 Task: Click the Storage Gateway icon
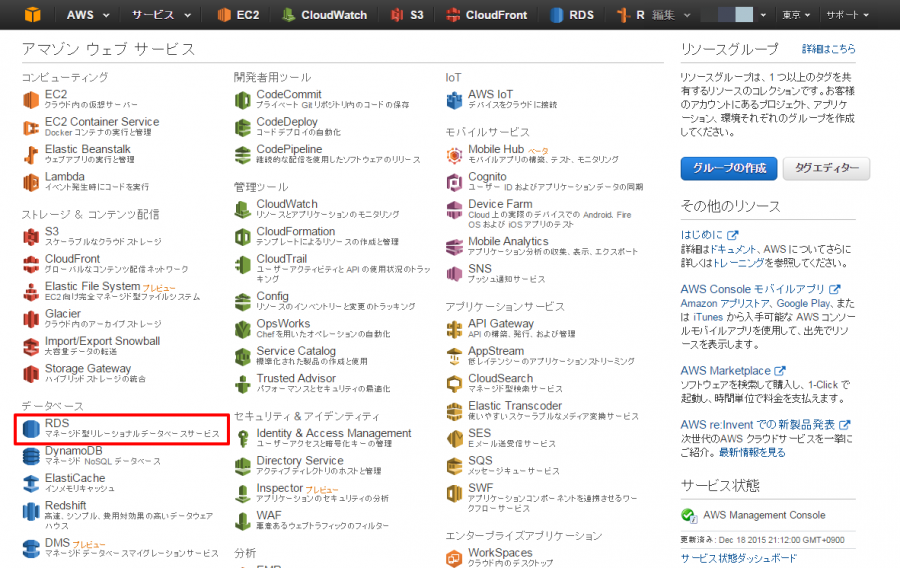tap(31, 374)
